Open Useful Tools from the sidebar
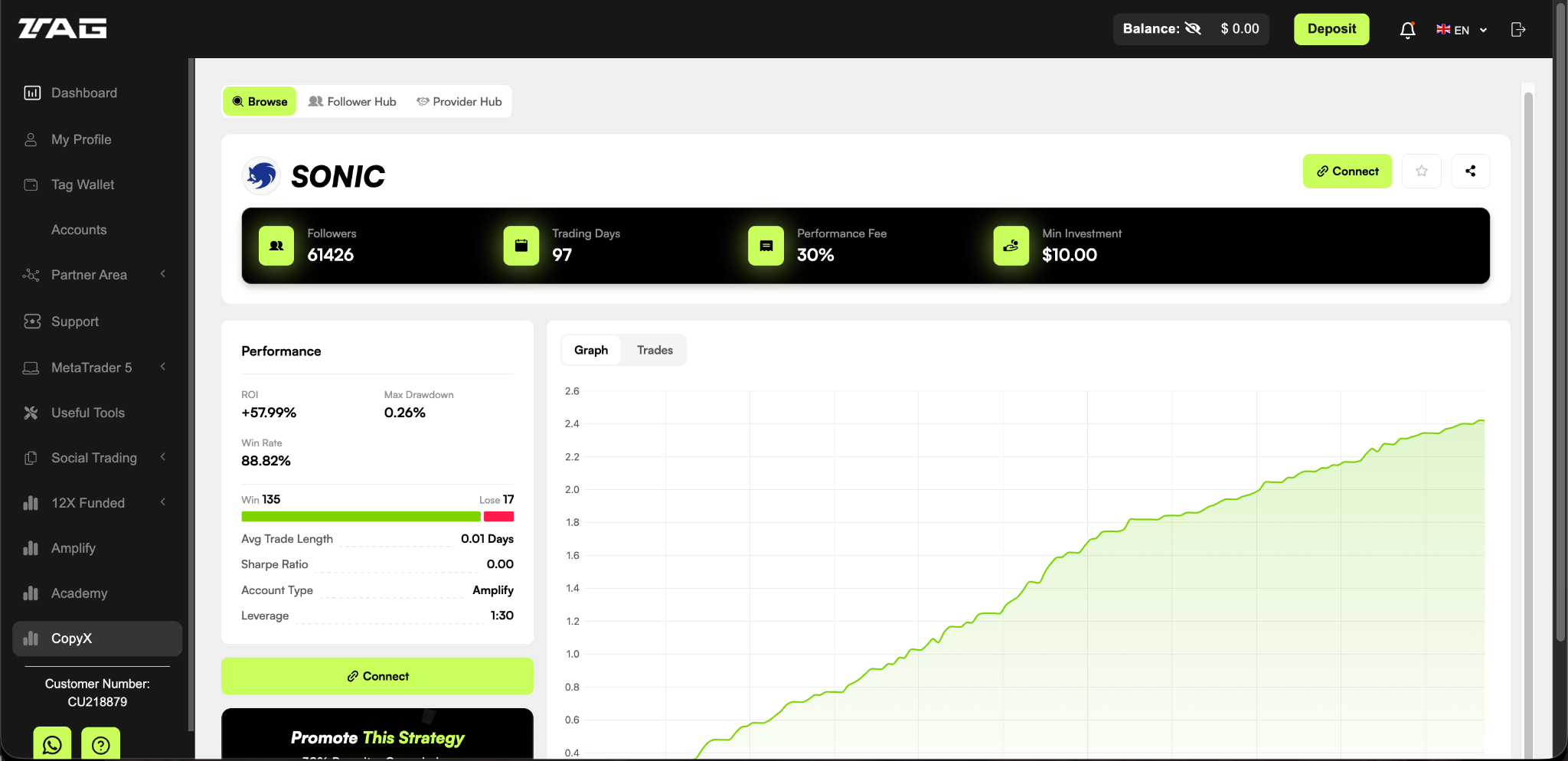Viewport: 1568px width, 761px height. [x=88, y=412]
